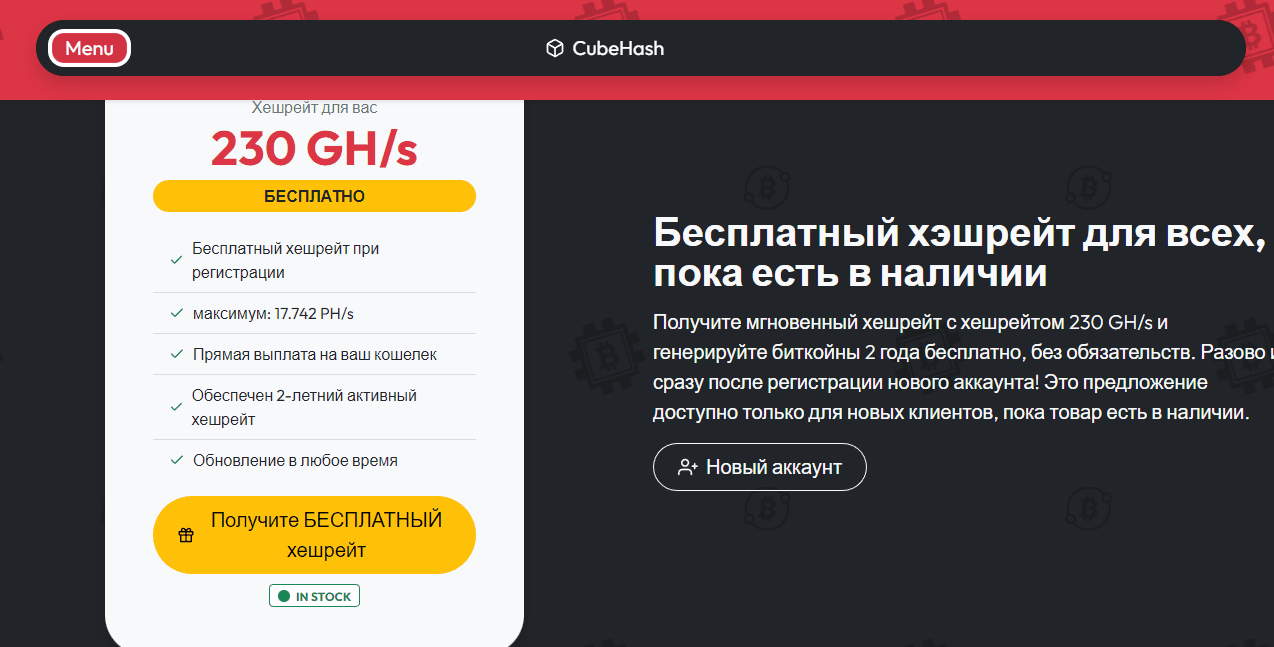
Task: Click checkmark next to "Обновление в любое время"
Action: pyautogui.click(x=176, y=461)
